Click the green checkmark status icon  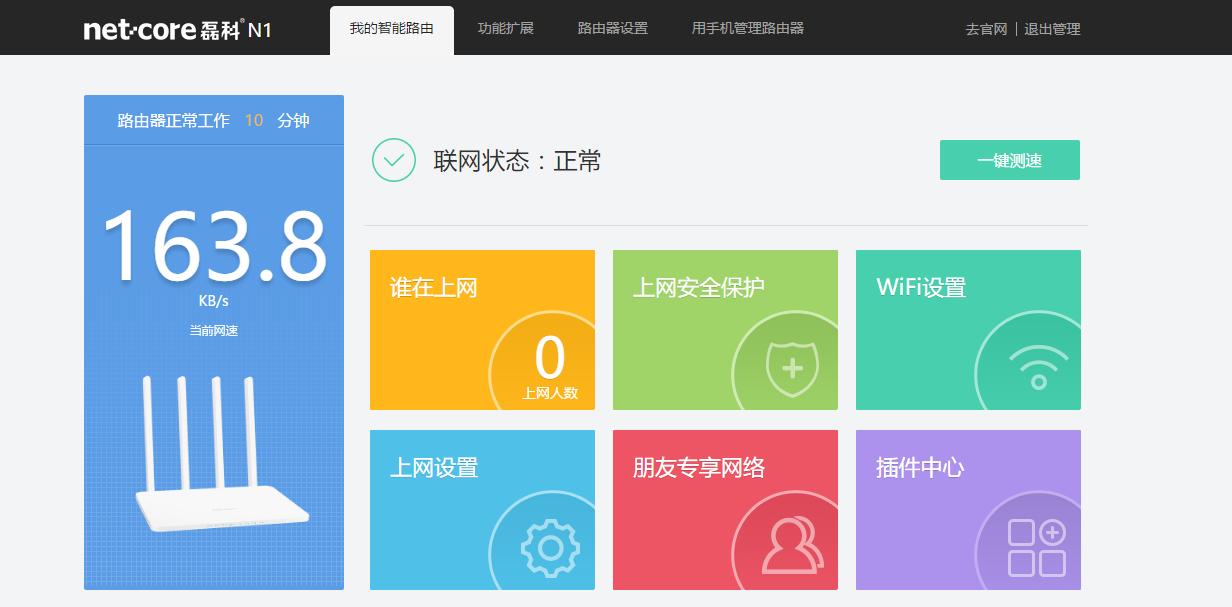pyautogui.click(x=394, y=160)
